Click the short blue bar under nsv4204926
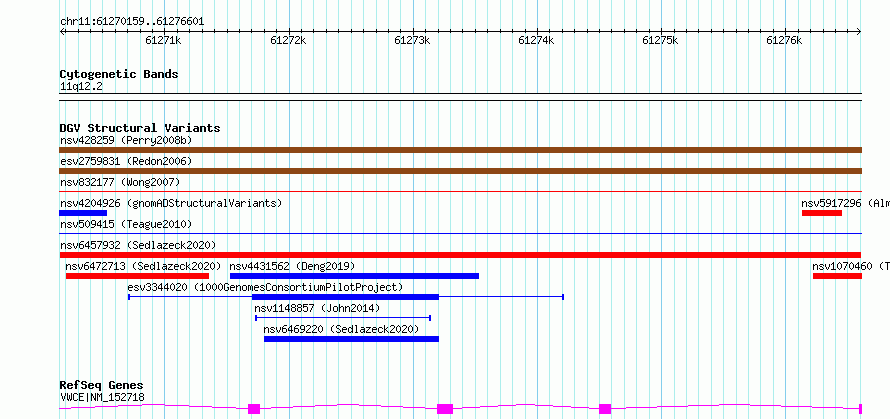The height and width of the screenshot is (419, 890). (83, 213)
